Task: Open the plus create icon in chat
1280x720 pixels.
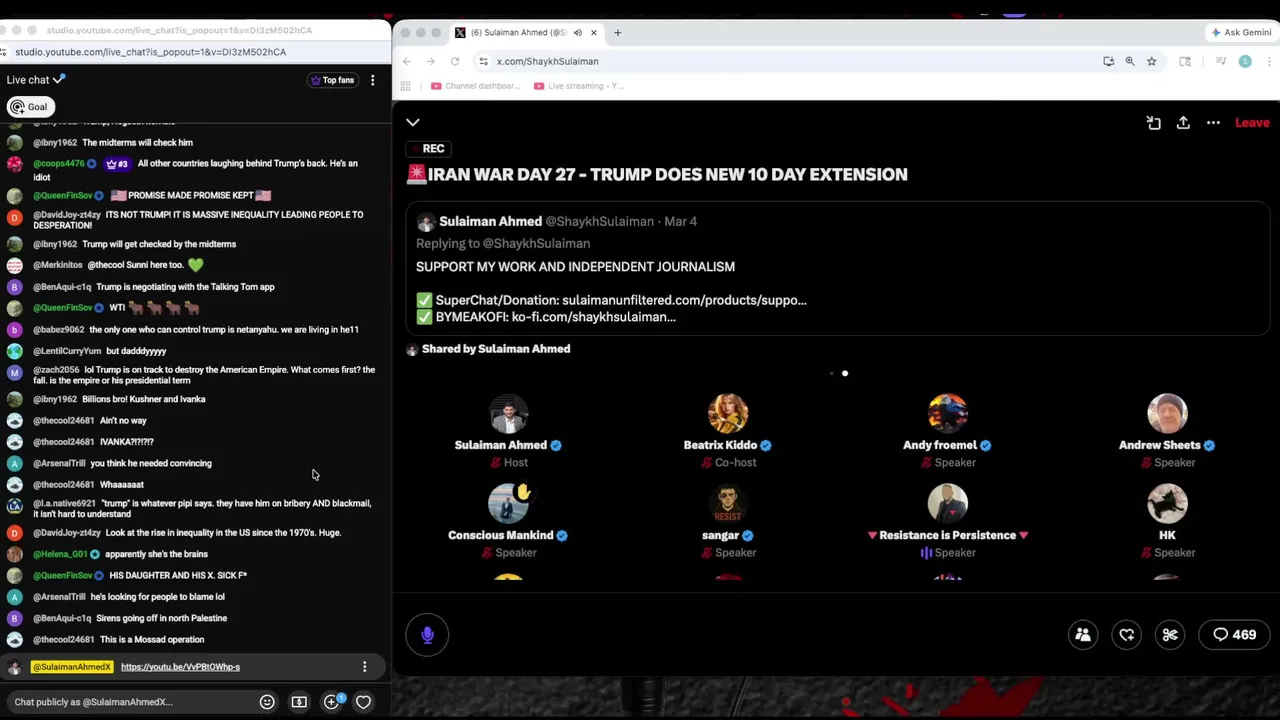Action: [x=332, y=702]
